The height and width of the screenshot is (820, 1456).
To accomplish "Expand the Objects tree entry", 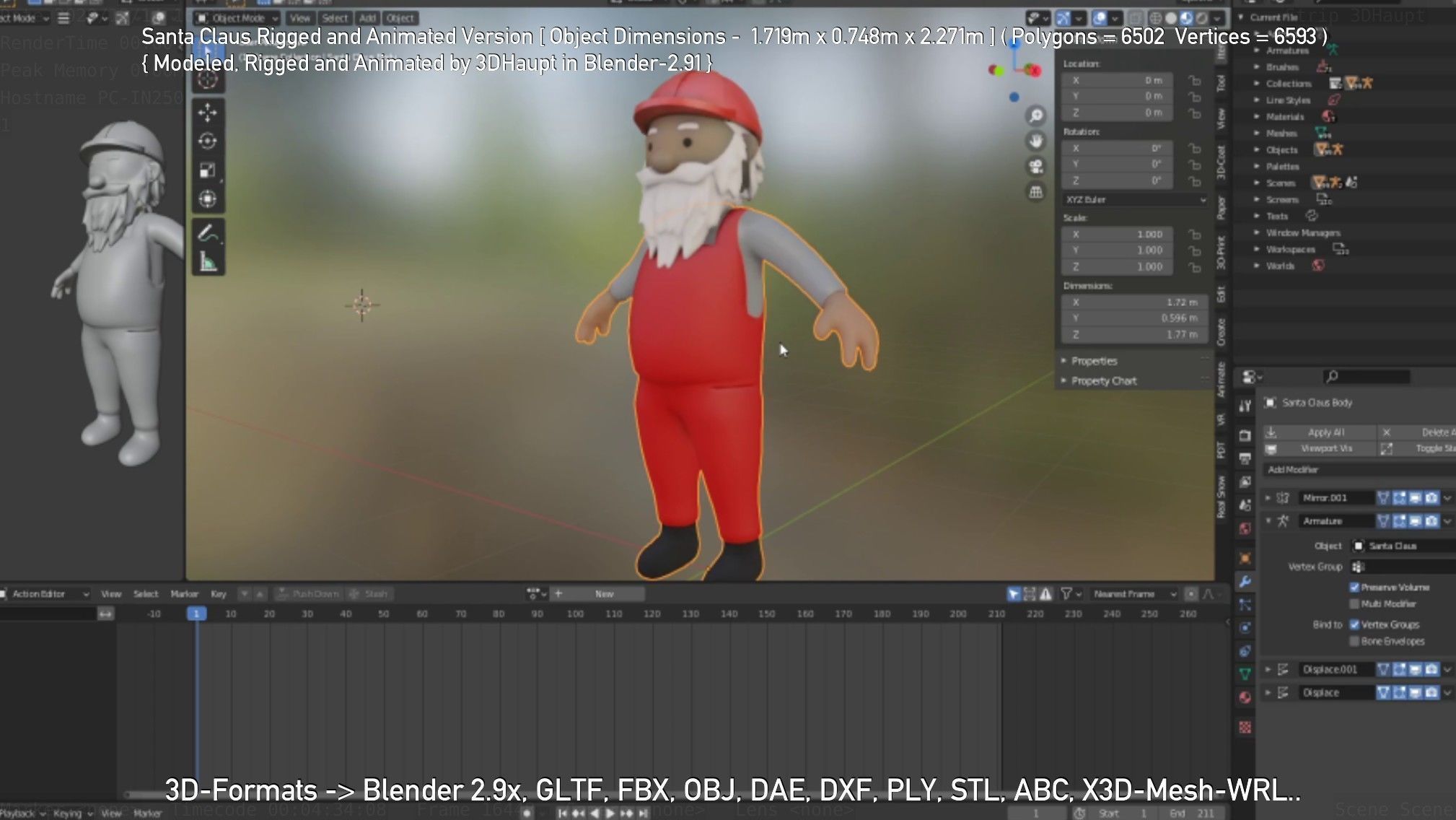I will pos(1257,149).
